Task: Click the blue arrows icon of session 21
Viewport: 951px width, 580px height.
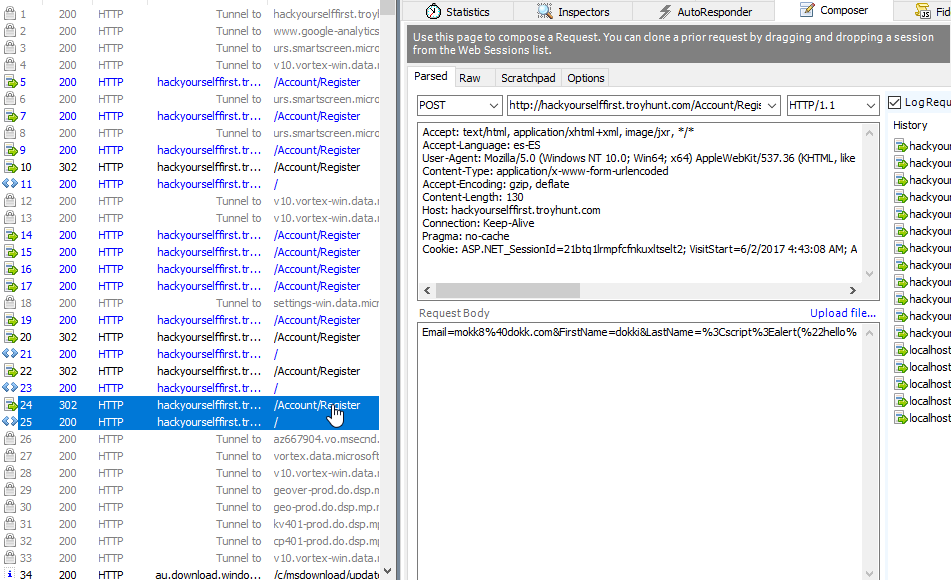Action: click(x=10, y=353)
